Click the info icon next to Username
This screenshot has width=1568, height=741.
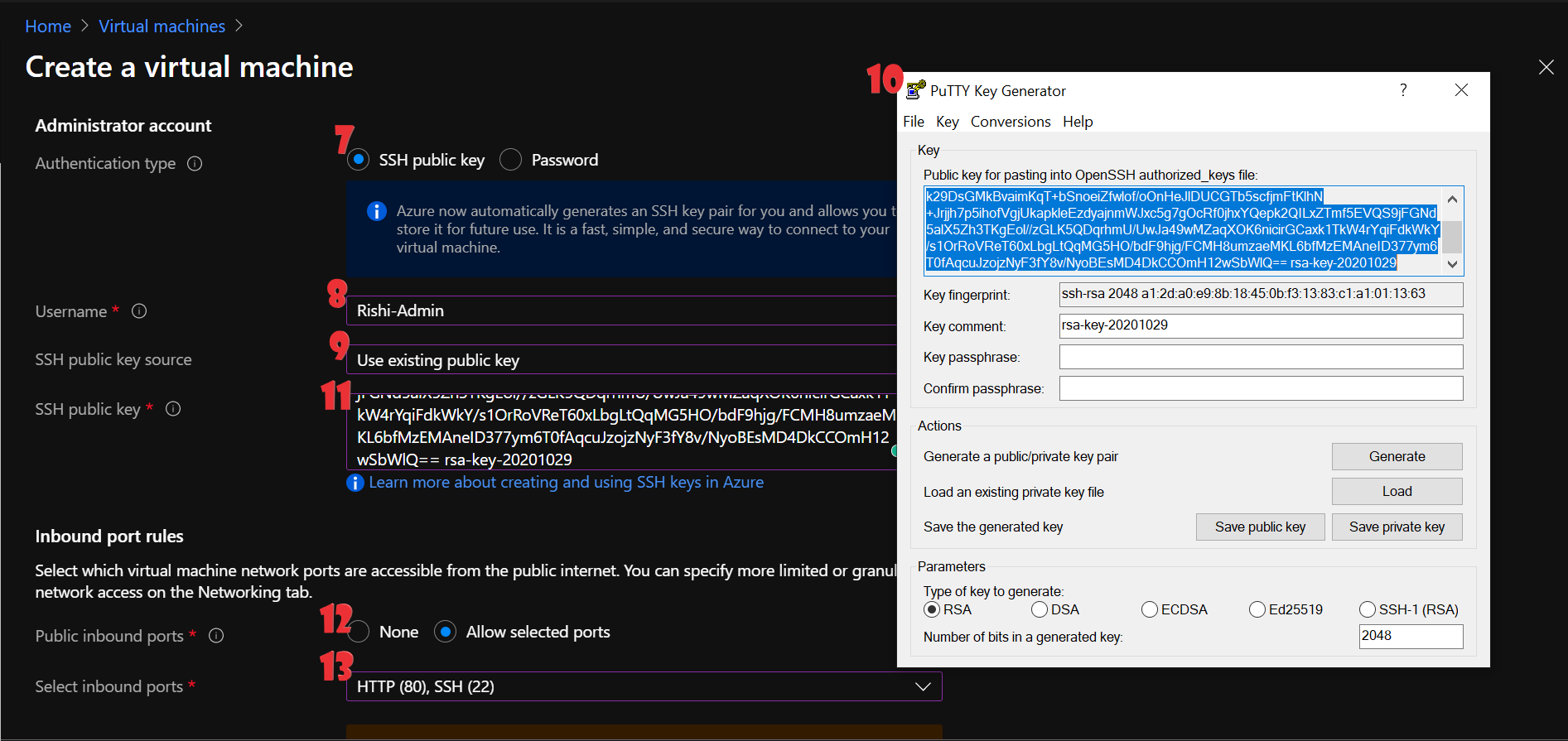coord(139,311)
